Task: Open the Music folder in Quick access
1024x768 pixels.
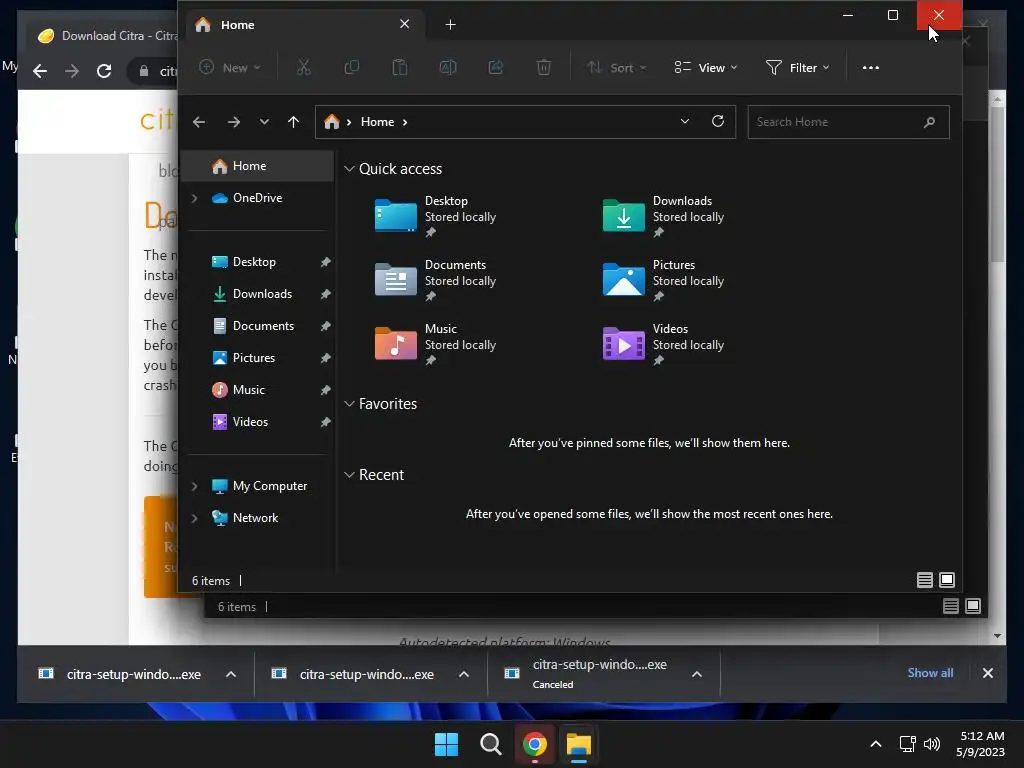Action: pos(436,344)
